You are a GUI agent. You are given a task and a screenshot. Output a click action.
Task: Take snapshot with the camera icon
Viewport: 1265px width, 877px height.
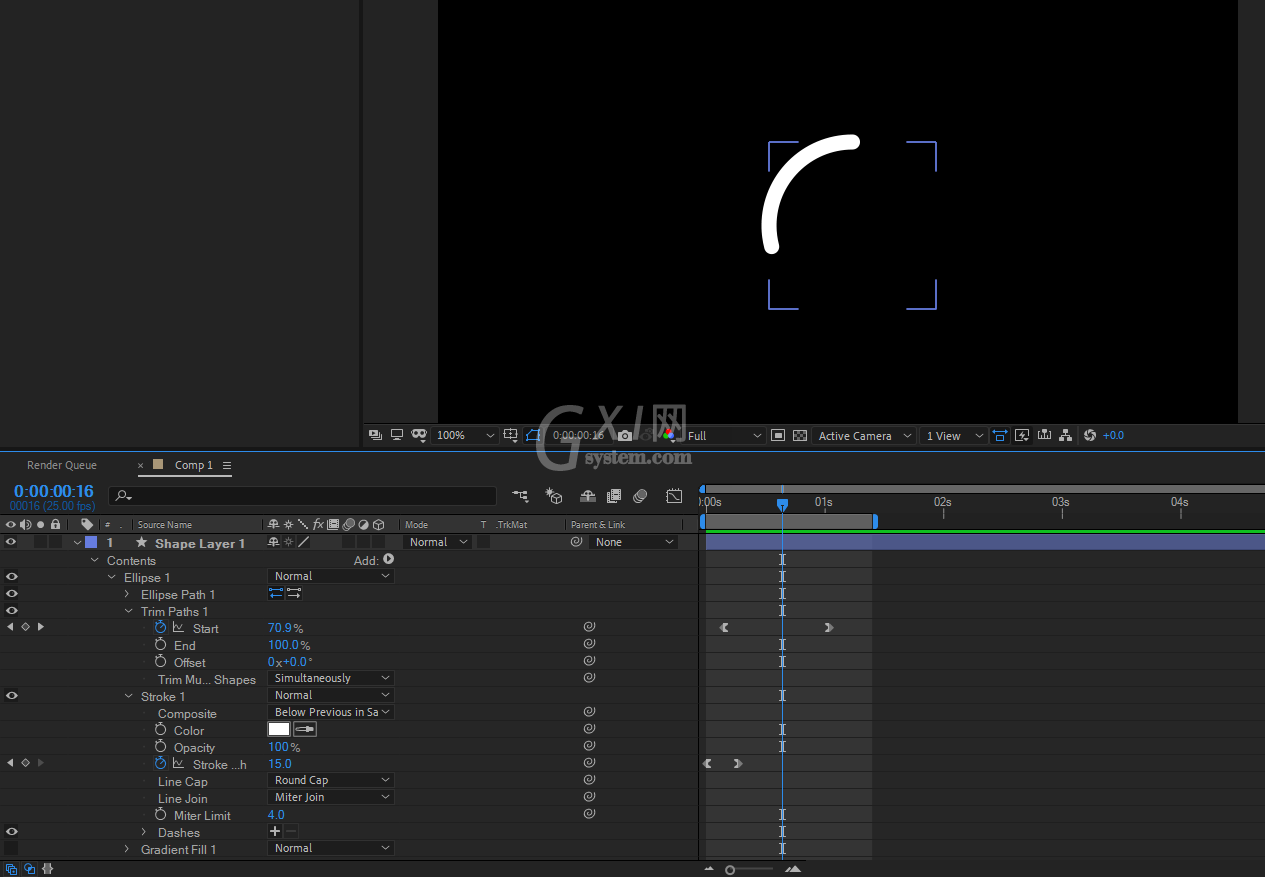tap(625, 435)
